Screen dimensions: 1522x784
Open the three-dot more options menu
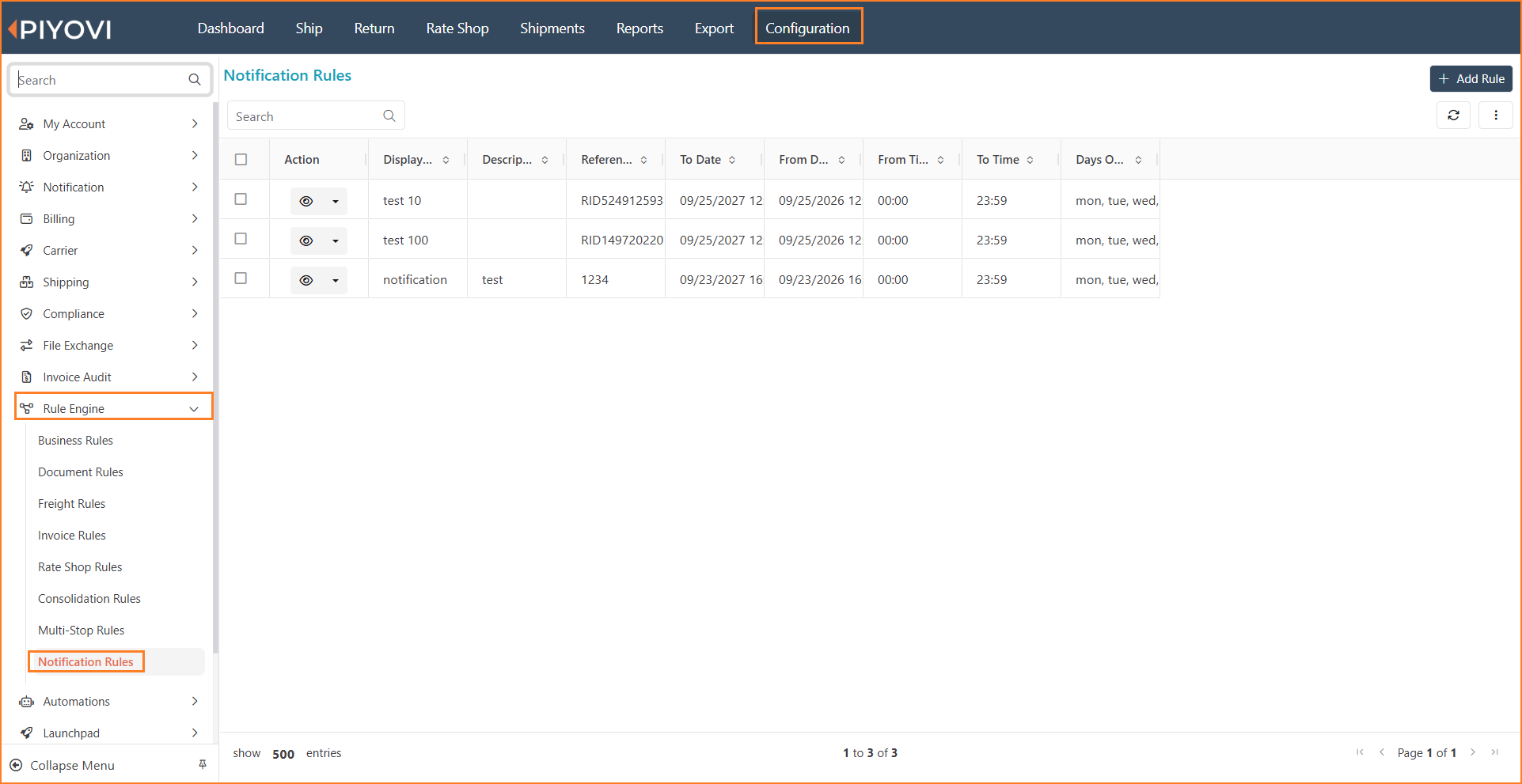pyautogui.click(x=1495, y=116)
